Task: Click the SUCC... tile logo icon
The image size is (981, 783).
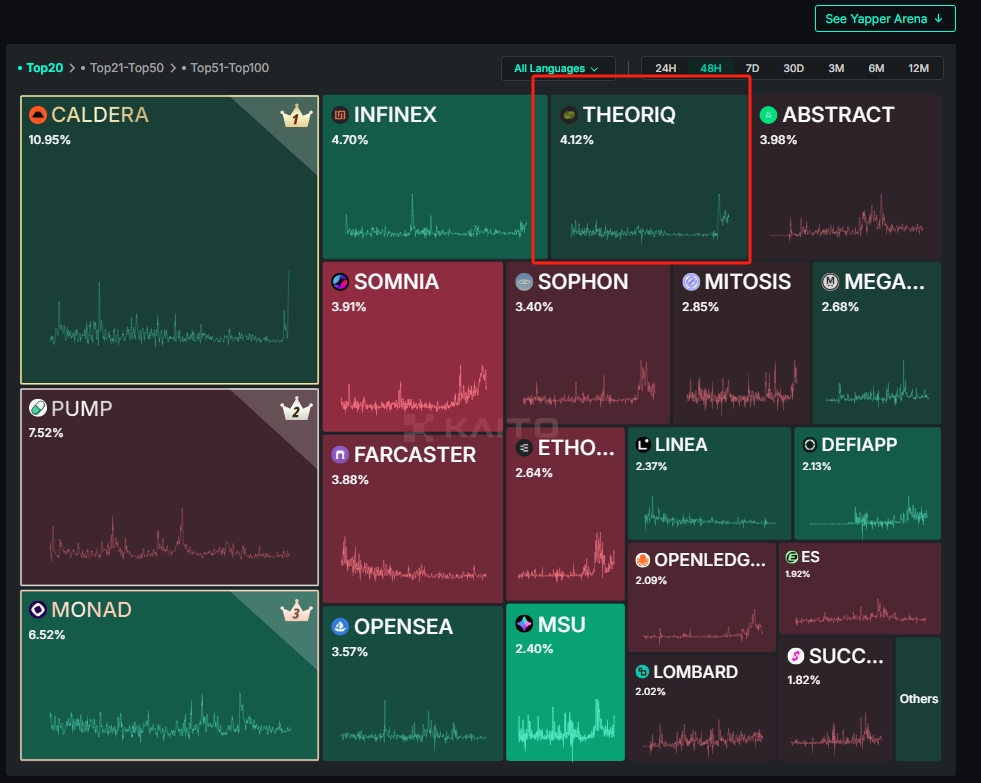Action: tap(795, 656)
